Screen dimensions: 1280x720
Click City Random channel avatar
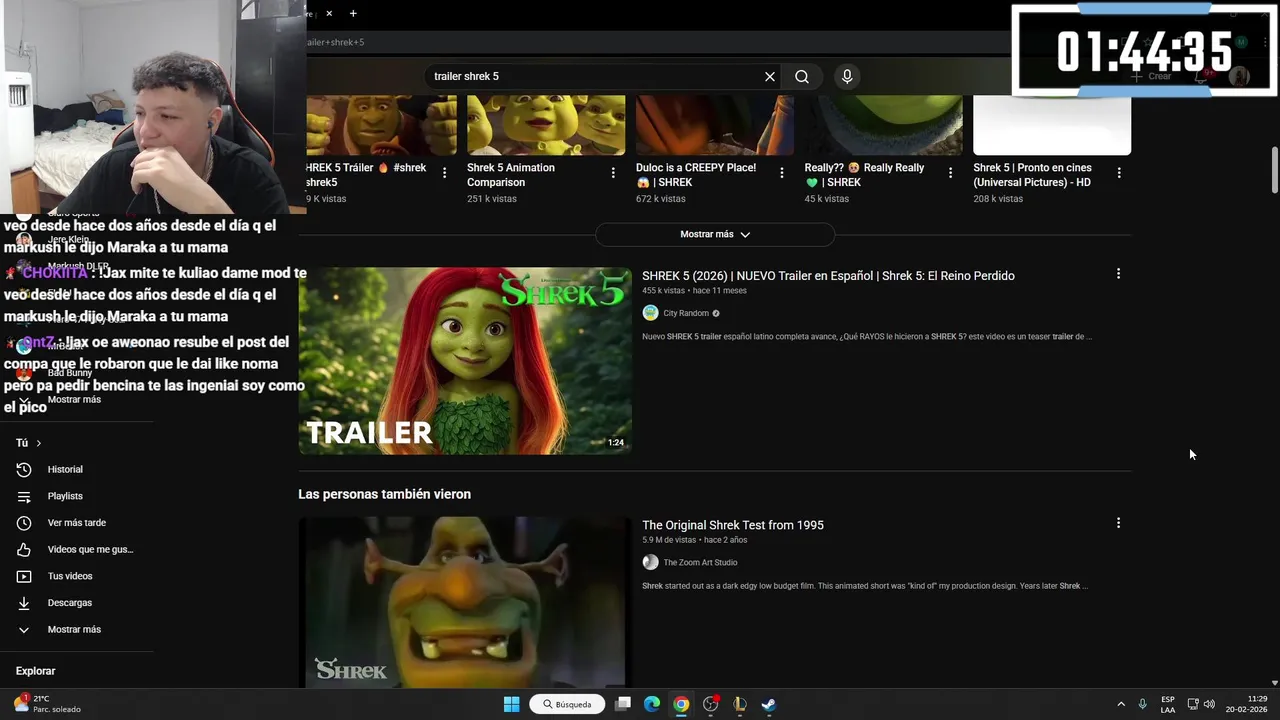pos(650,313)
